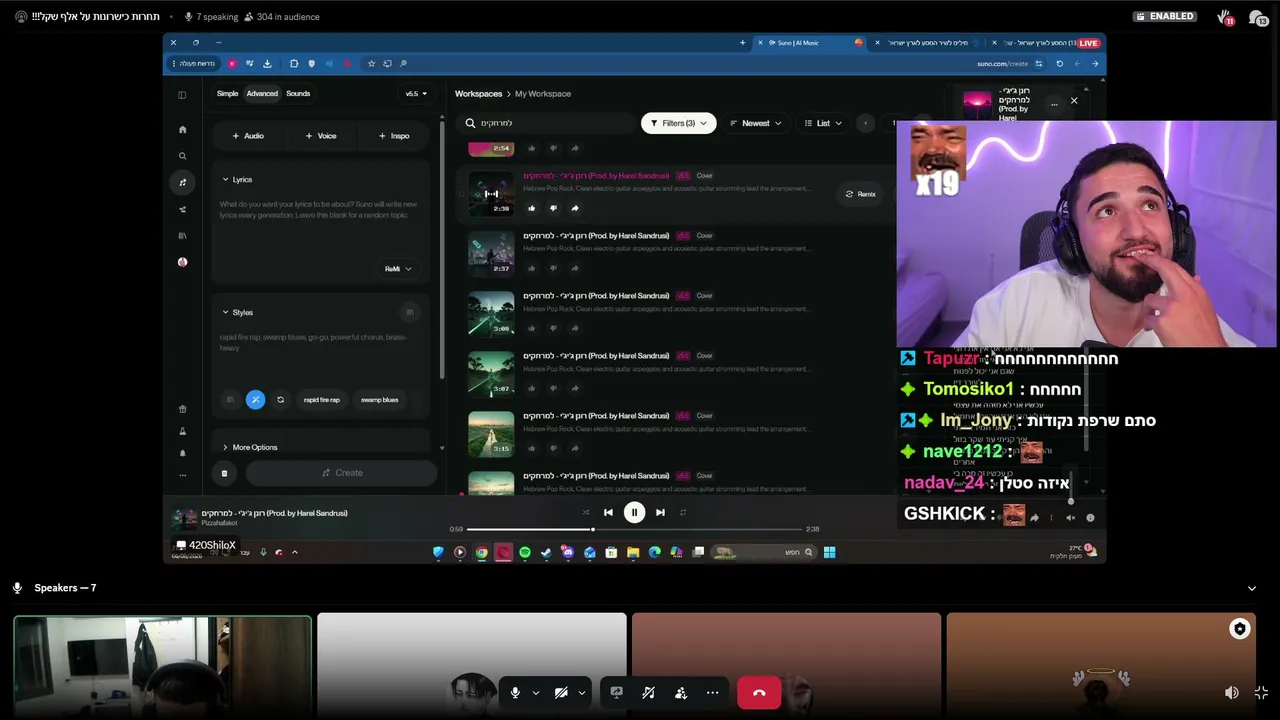Like the 3:09 song with thumbs up
The image size is (1280, 720).
pyautogui.click(x=531, y=328)
